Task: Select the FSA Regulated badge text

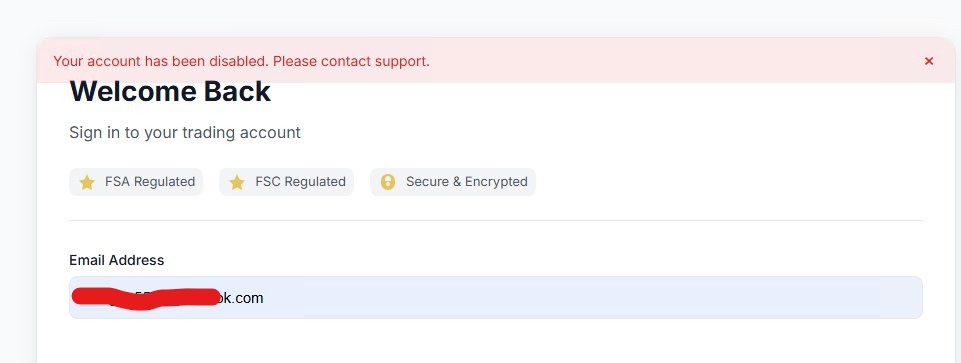Action: pyautogui.click(x=150, y=182)
